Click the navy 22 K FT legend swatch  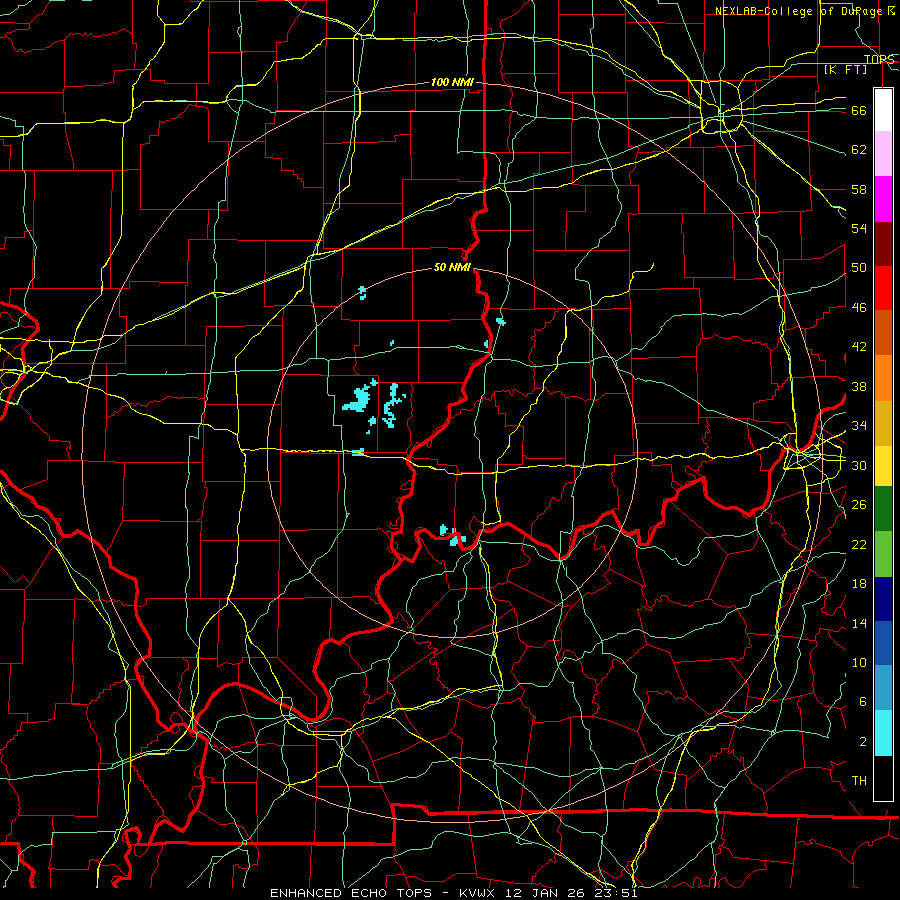883,599
